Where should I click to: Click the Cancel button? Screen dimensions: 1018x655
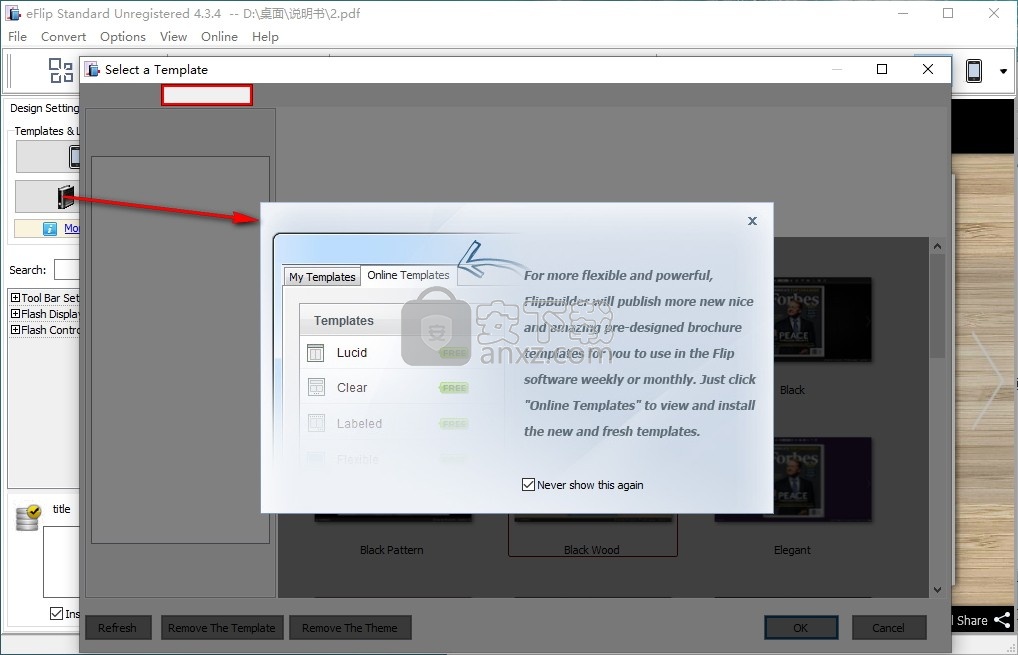click(888, 628)
